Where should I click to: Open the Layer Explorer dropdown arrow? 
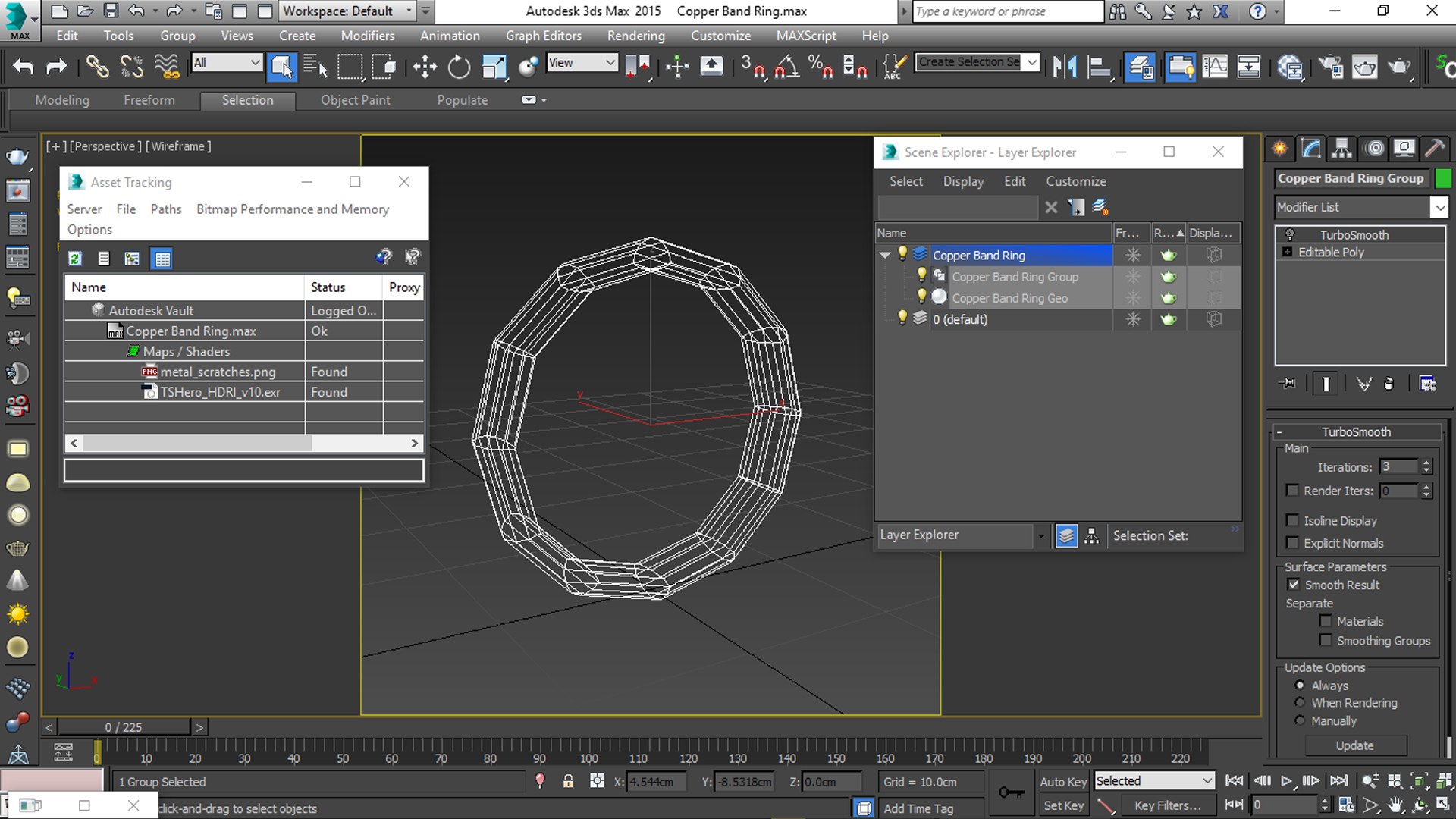pos(1041,535)
